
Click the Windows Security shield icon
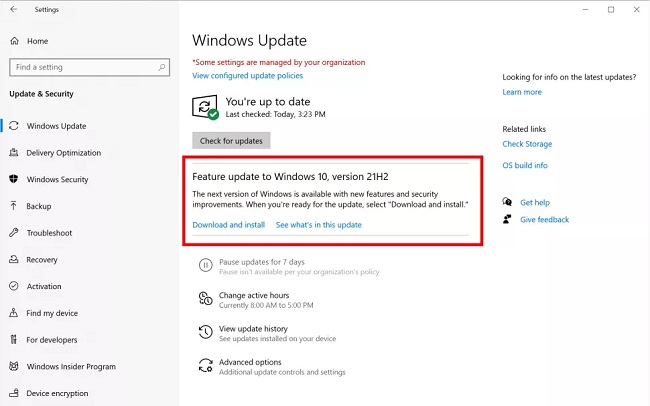tap(14, 179)
